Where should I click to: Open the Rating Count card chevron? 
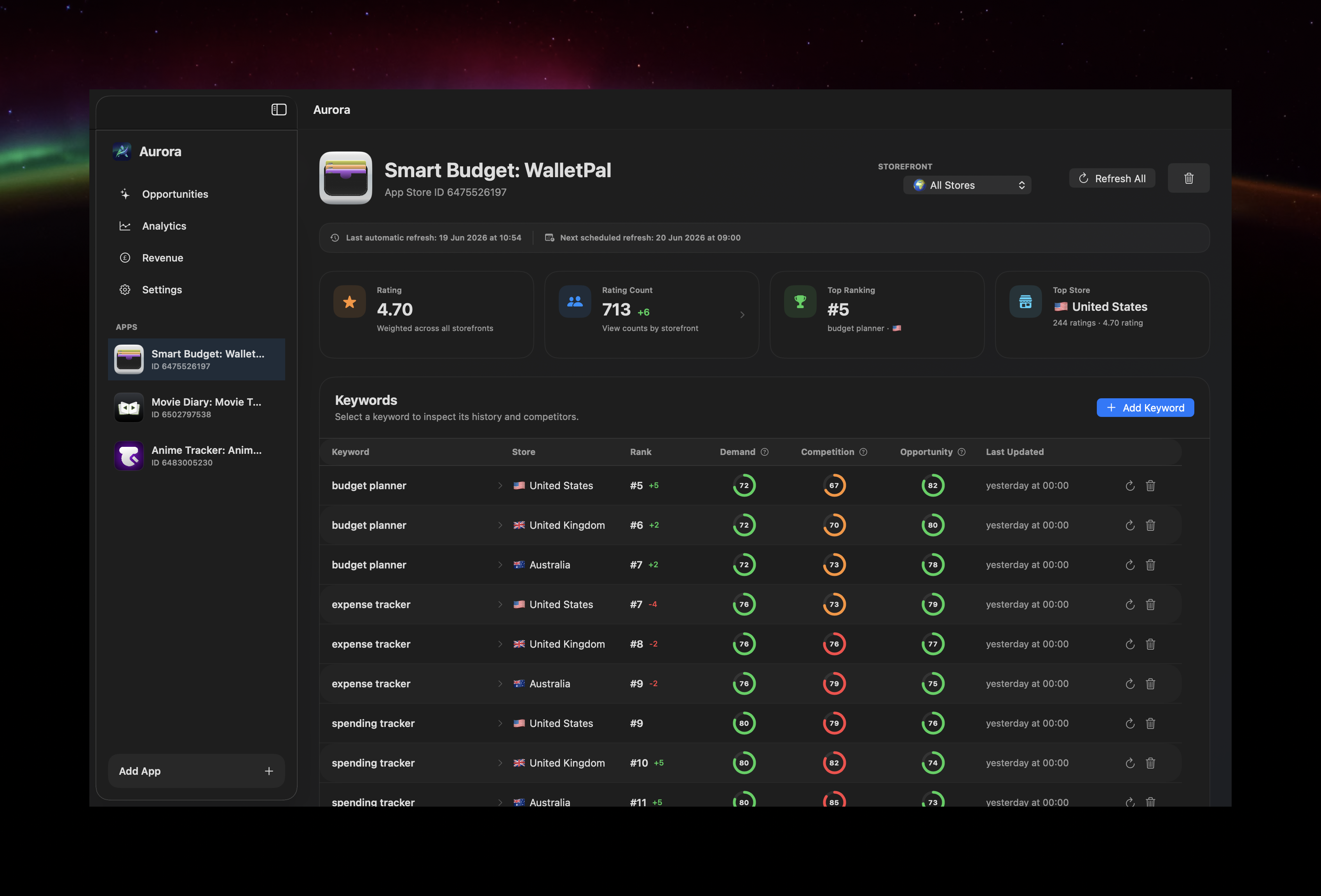coord(742,314)
